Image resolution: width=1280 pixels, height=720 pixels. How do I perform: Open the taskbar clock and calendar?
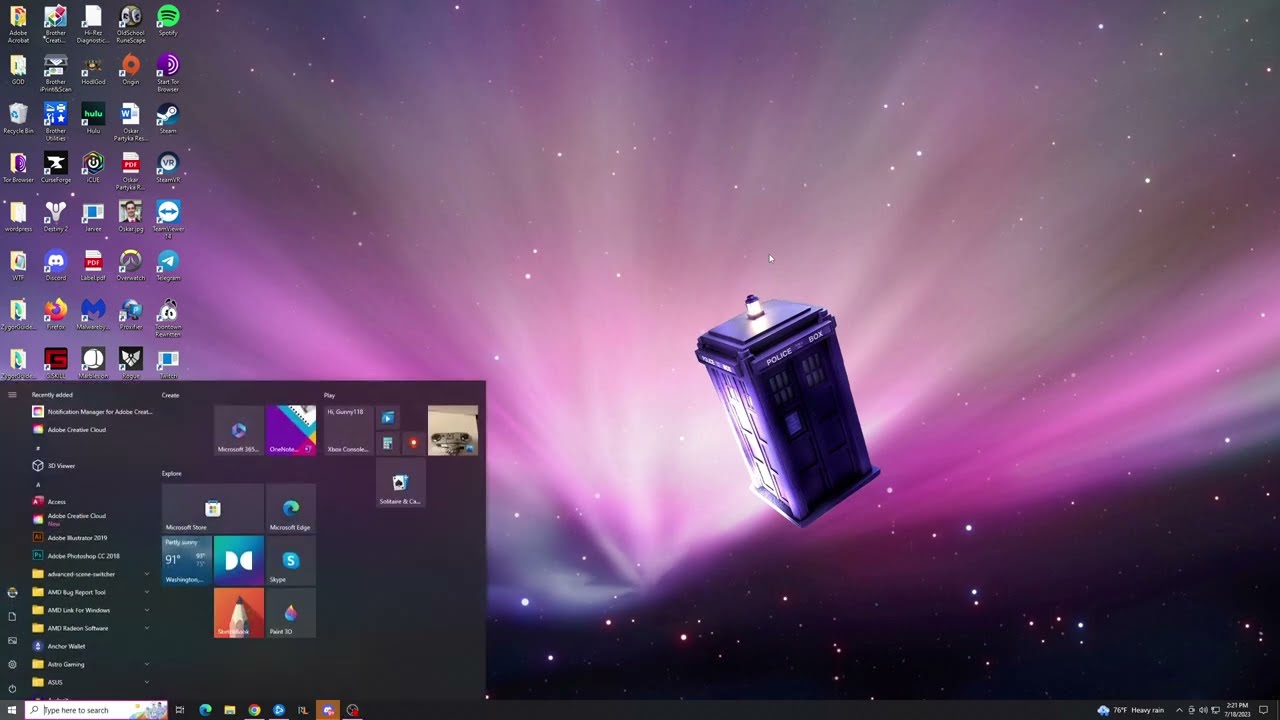click(x=1236, y=710)
